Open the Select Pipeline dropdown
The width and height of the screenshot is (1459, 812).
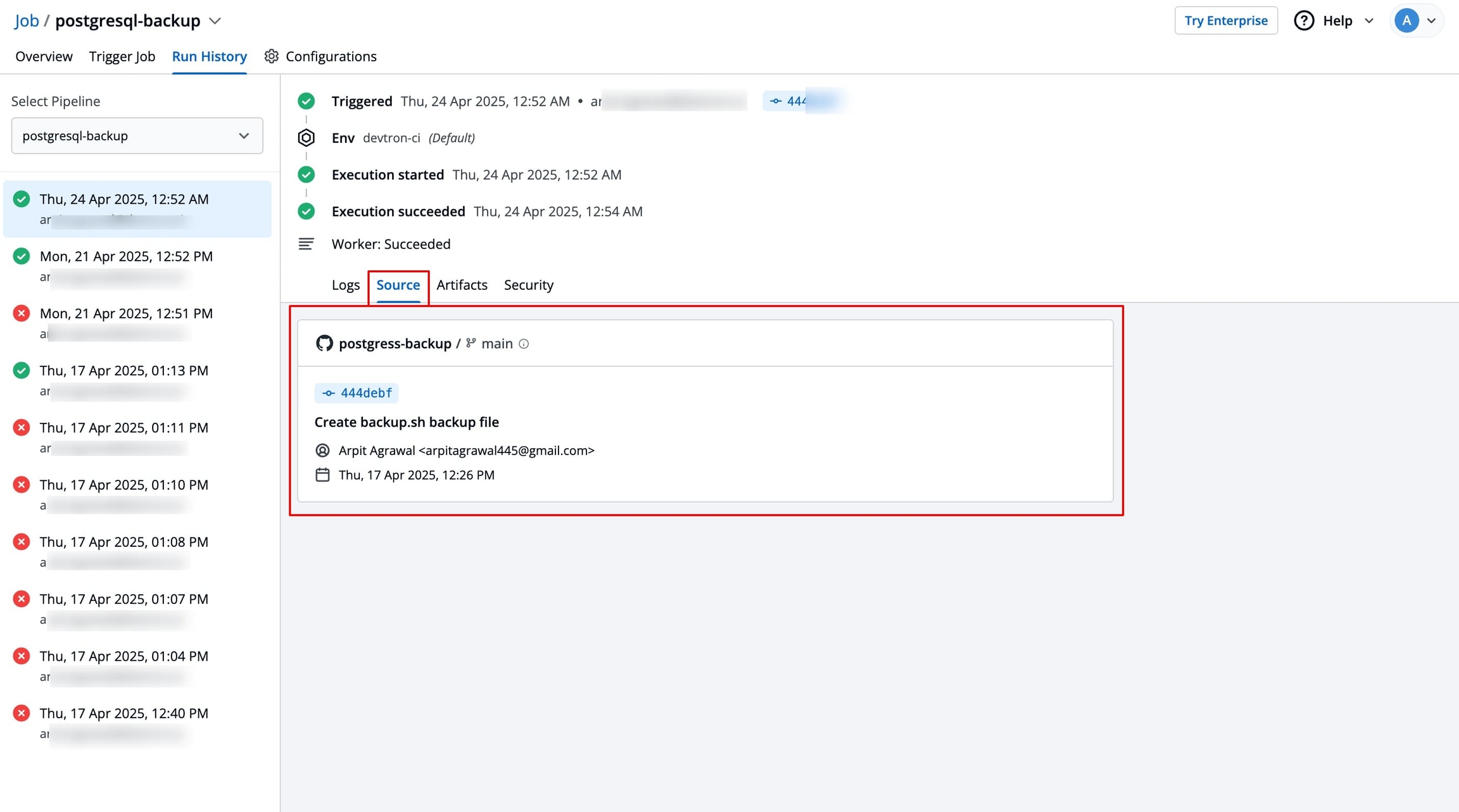coord(137,135)
